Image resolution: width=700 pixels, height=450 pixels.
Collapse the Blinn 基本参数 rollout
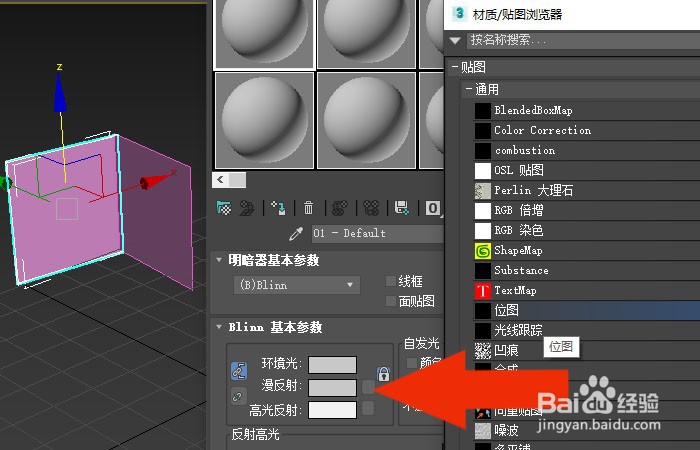tap(219, 326)
